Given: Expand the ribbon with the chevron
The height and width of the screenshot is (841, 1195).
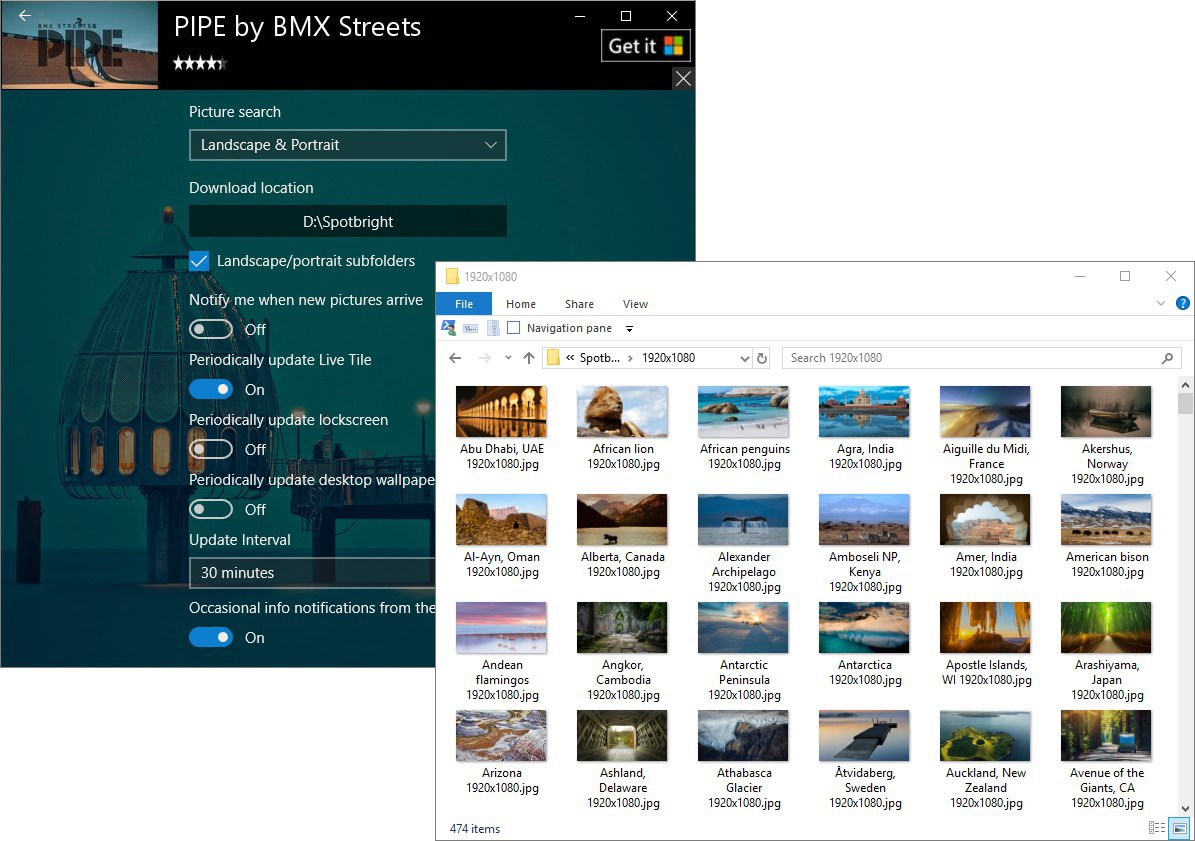Looking at the screenshot, I should point(1161,303).
